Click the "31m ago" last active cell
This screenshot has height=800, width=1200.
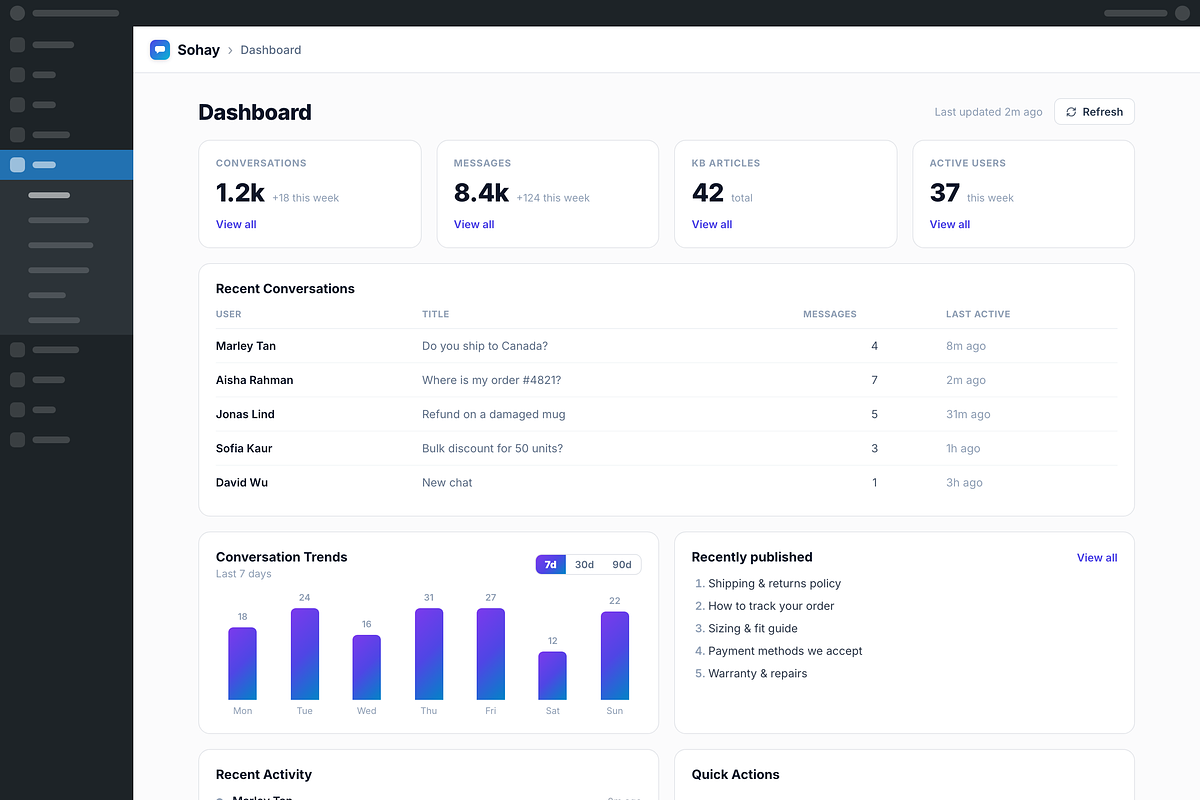(x=968, y=414)
